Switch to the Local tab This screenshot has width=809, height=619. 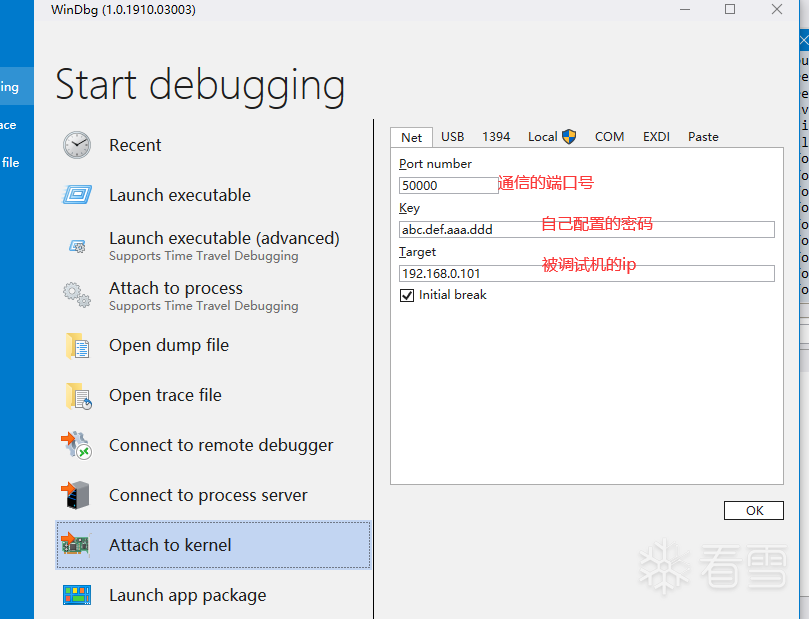[x=551, y=137]
